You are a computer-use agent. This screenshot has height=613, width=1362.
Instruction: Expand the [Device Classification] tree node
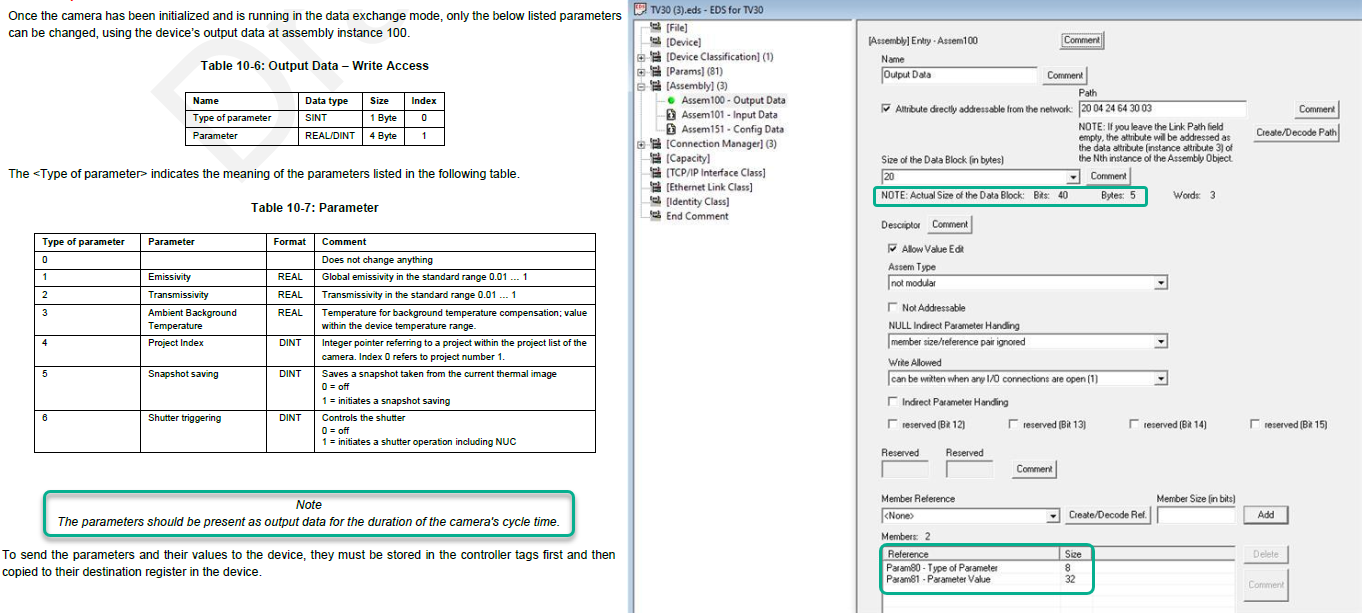tap(641, 57)
